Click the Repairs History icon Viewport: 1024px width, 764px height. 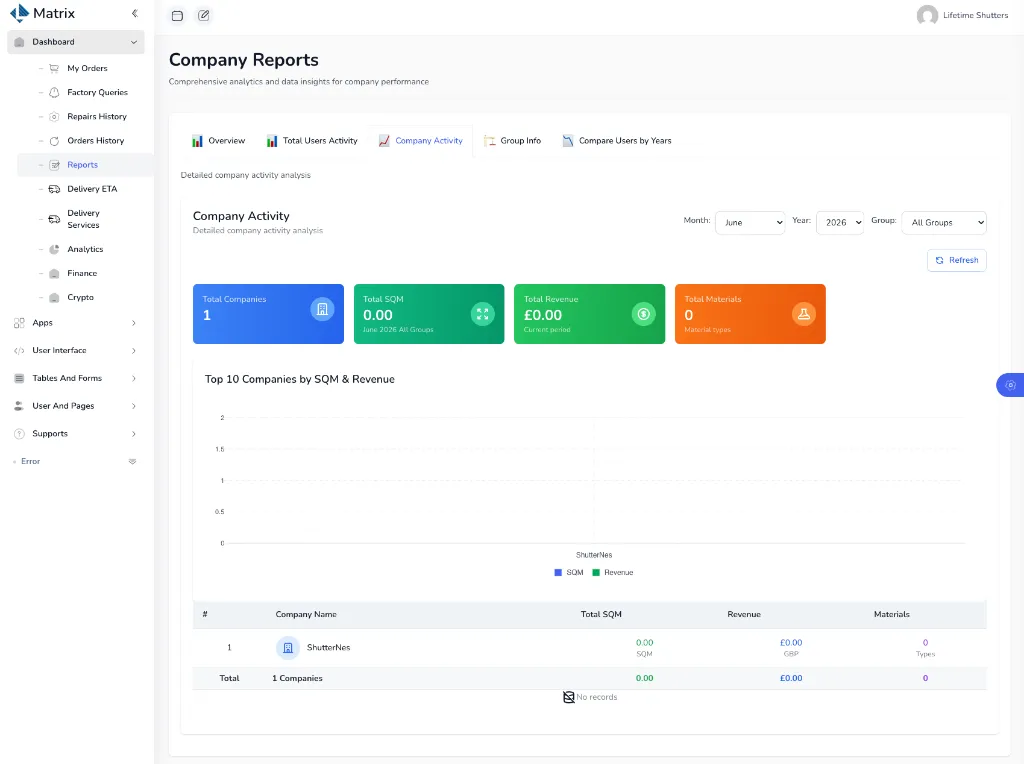click(x=54, y=117)
